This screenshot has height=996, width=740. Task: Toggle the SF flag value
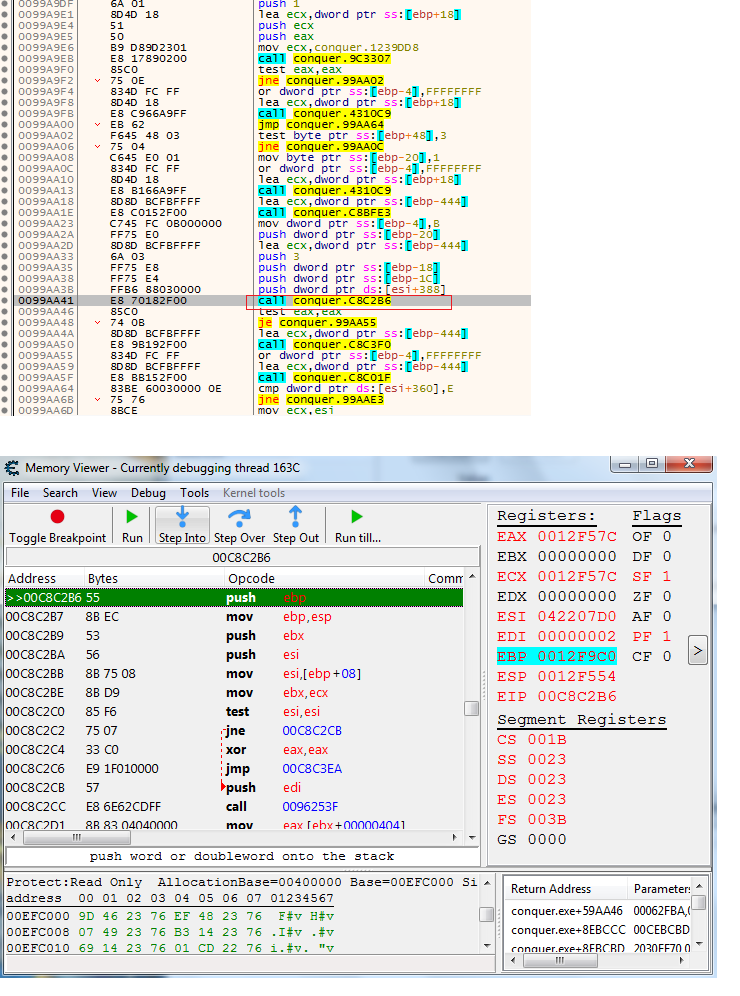click(667, 577)
